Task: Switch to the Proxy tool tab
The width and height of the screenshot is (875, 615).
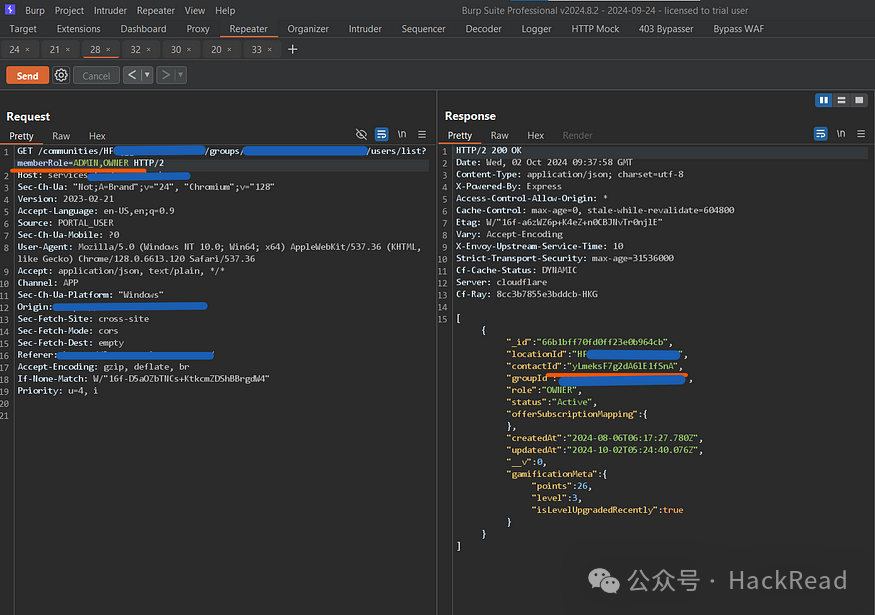Action: 198,29
